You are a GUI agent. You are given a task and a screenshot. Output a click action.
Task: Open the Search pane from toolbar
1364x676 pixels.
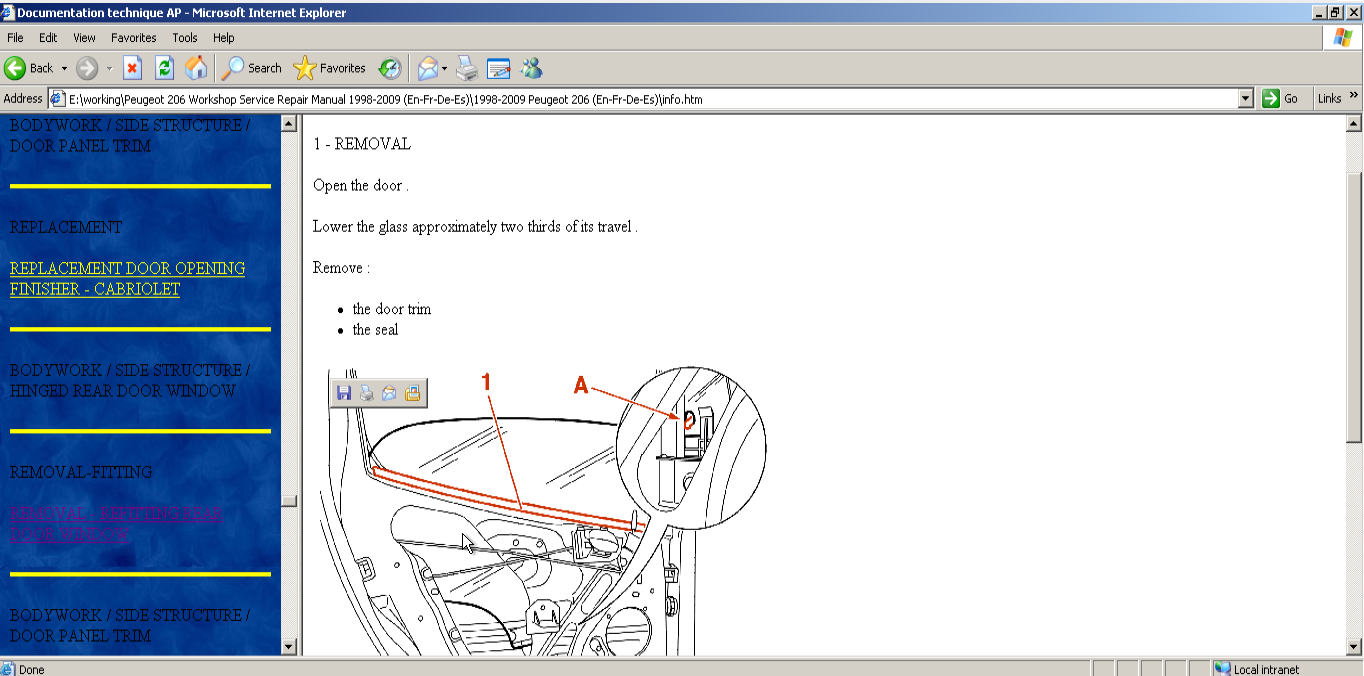click(252, 68)
